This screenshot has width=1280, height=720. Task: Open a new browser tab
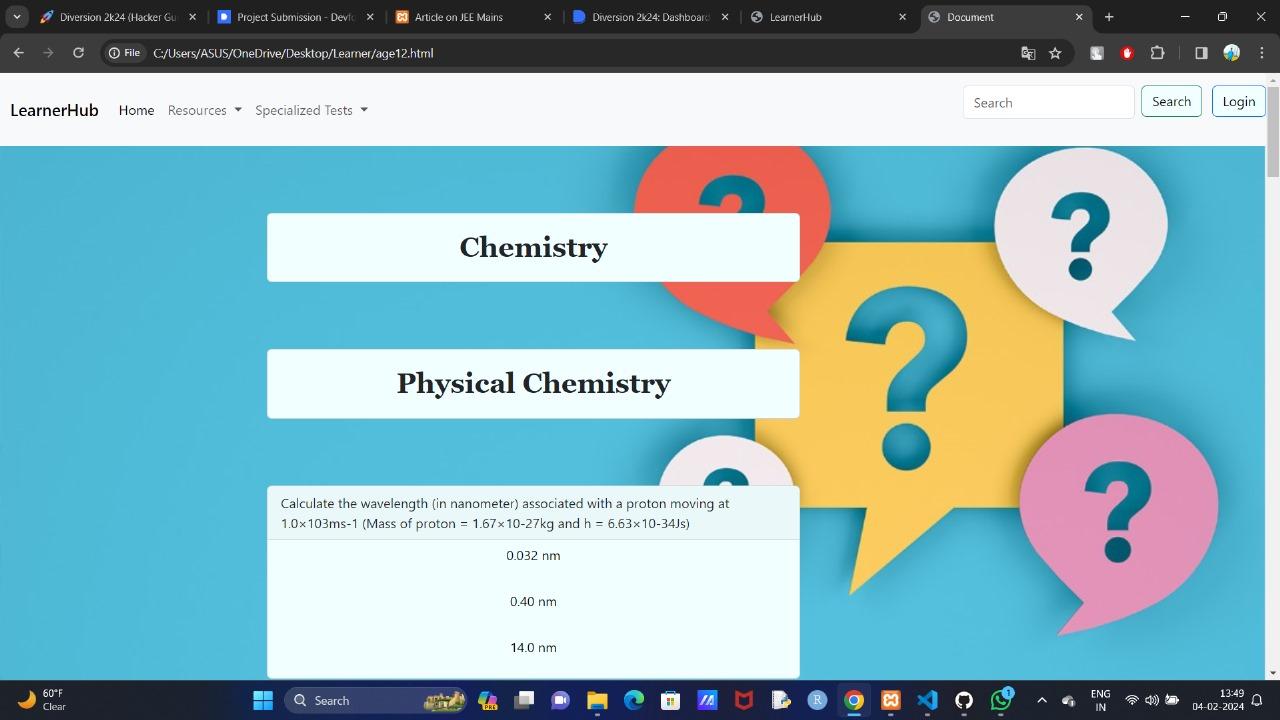click(x=1109, y=17)
